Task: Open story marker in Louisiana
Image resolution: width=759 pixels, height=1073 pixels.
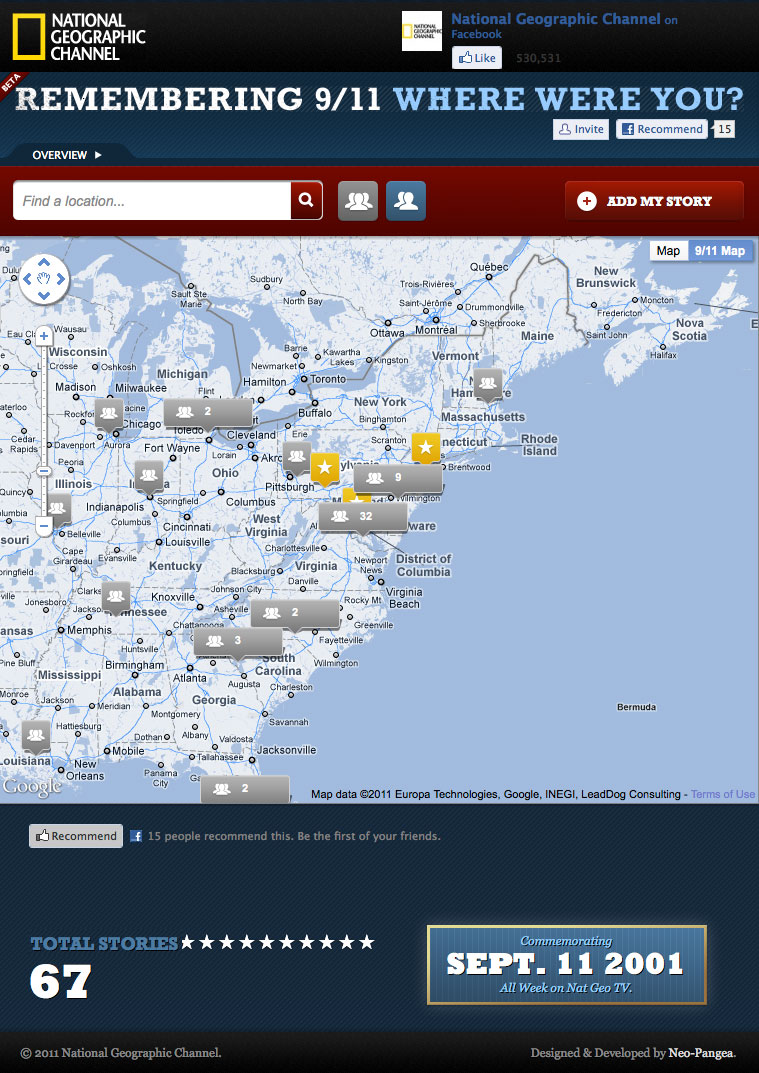Action: 36,736
